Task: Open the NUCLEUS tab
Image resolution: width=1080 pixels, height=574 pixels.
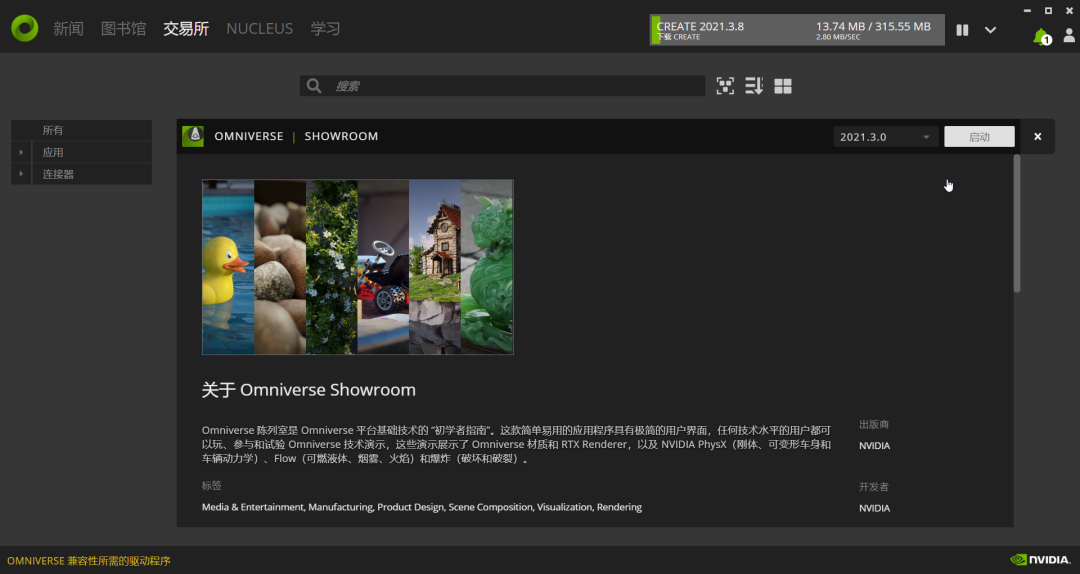Action: pyautogui.click(x=260, y=28)
